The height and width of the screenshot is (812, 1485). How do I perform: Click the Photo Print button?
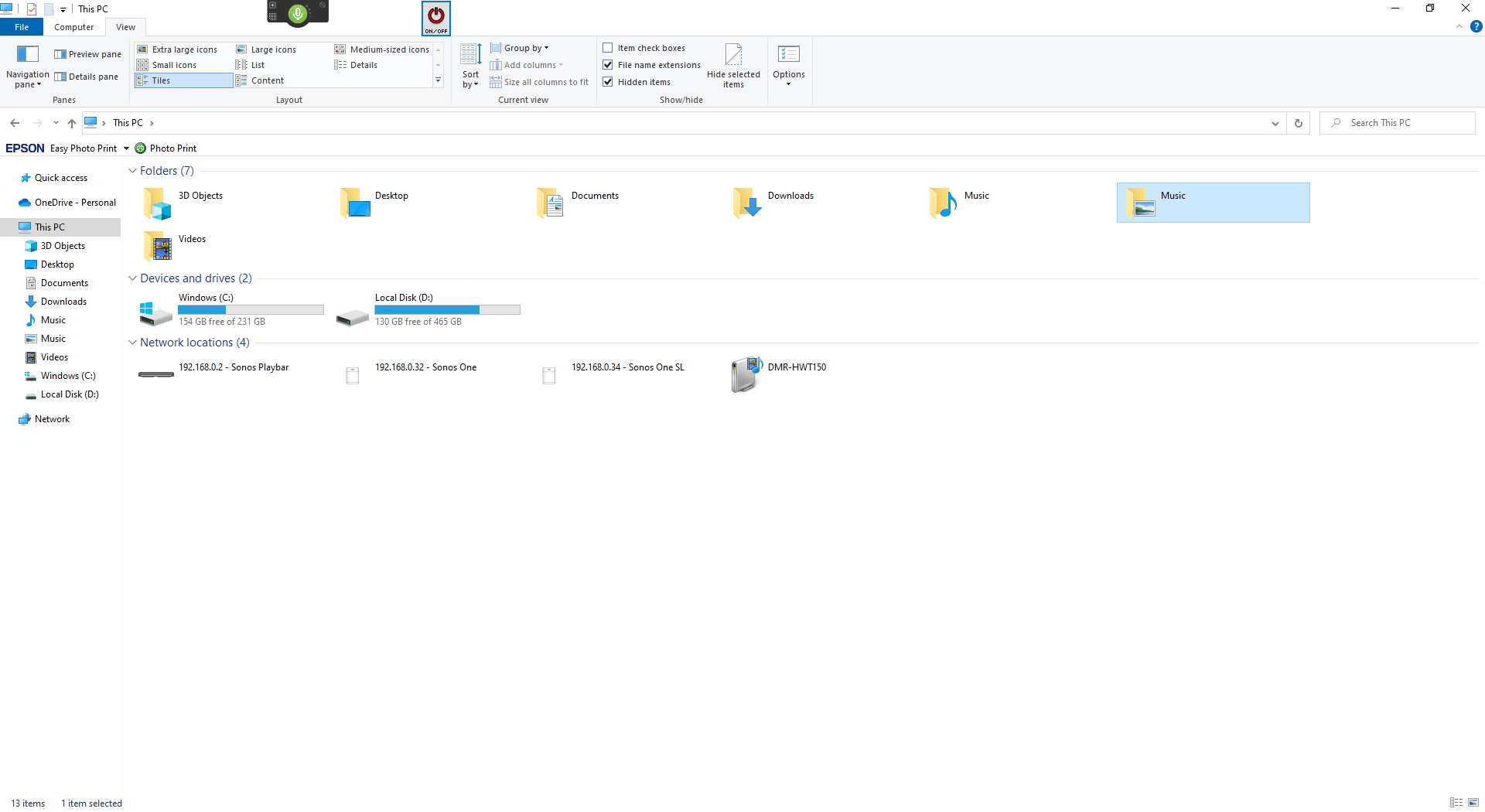166,148
